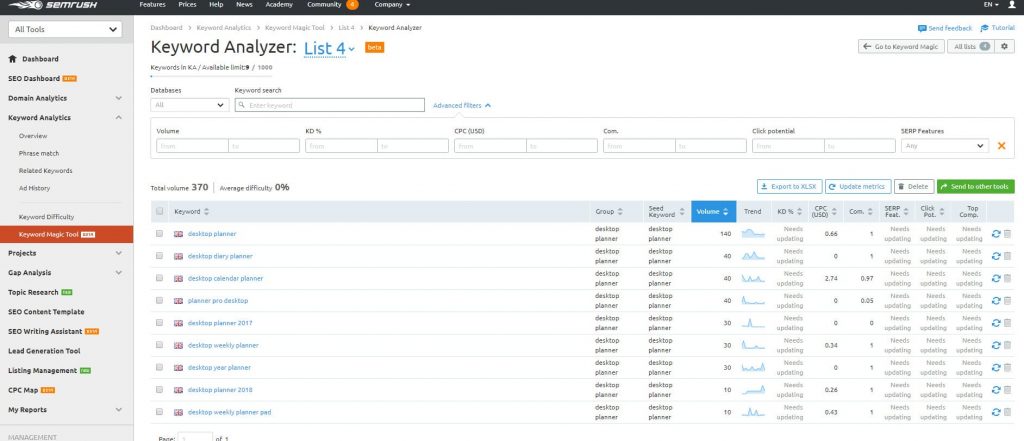Delete the desktop planner row
The image size is (1024, 441).
pyautogui.click(x=1007, y=234)
